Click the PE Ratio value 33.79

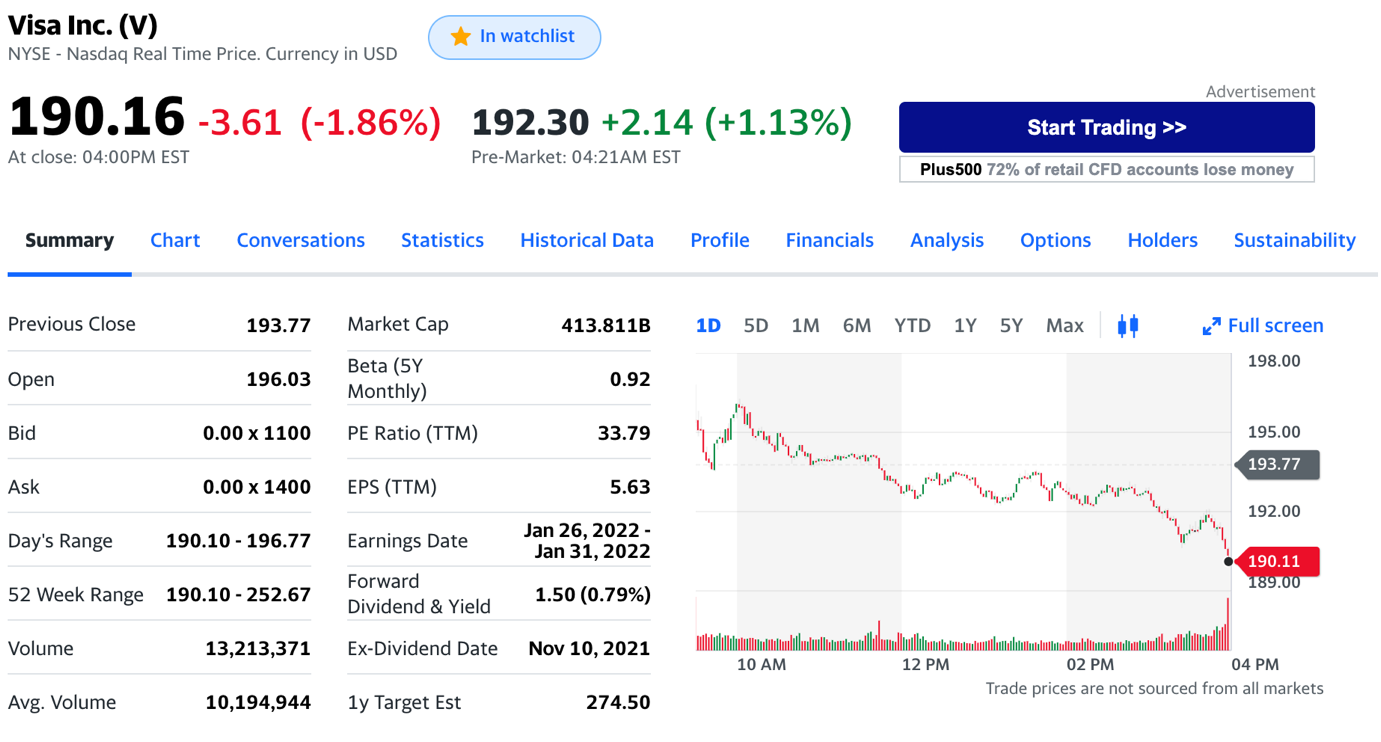click(x=624, y=433)
